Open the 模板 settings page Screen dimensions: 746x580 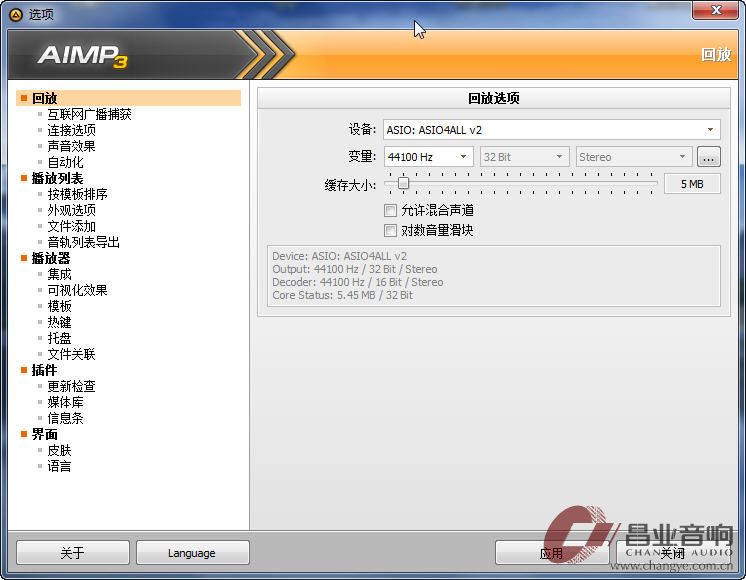59,306
